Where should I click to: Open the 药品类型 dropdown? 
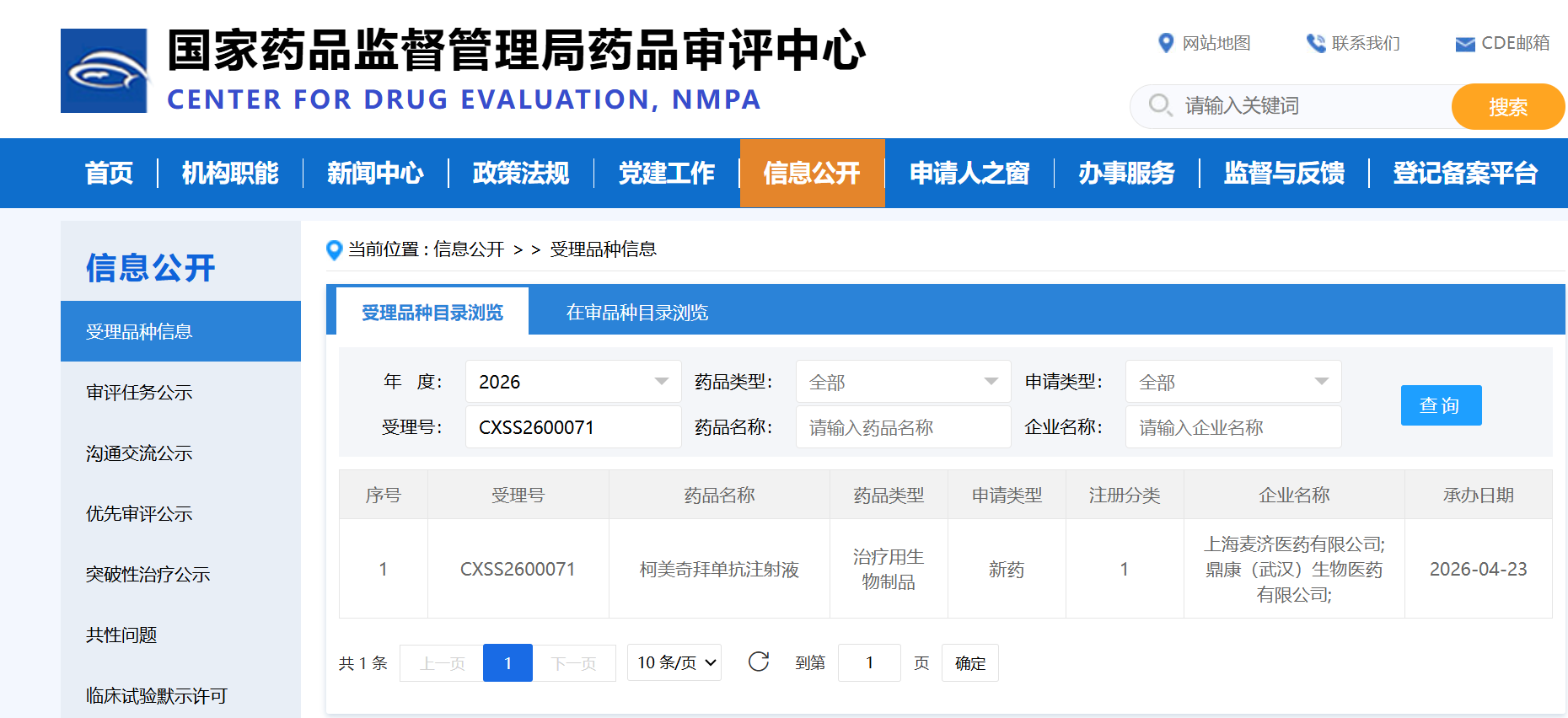click(x=903, y=382)
